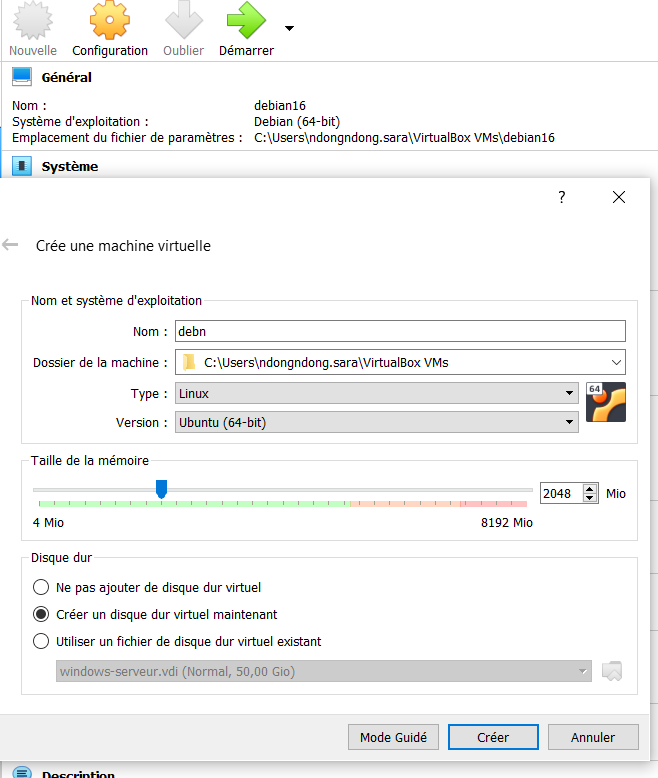This screenshot has width=658, height=778.
Task: Click the Créer button
Action: pos(493,737)
